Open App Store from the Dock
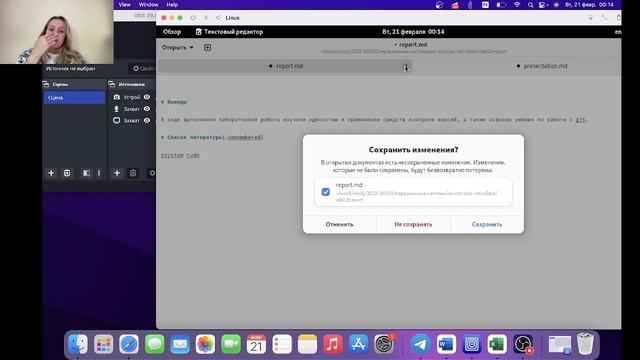 (x=358, y=344)
